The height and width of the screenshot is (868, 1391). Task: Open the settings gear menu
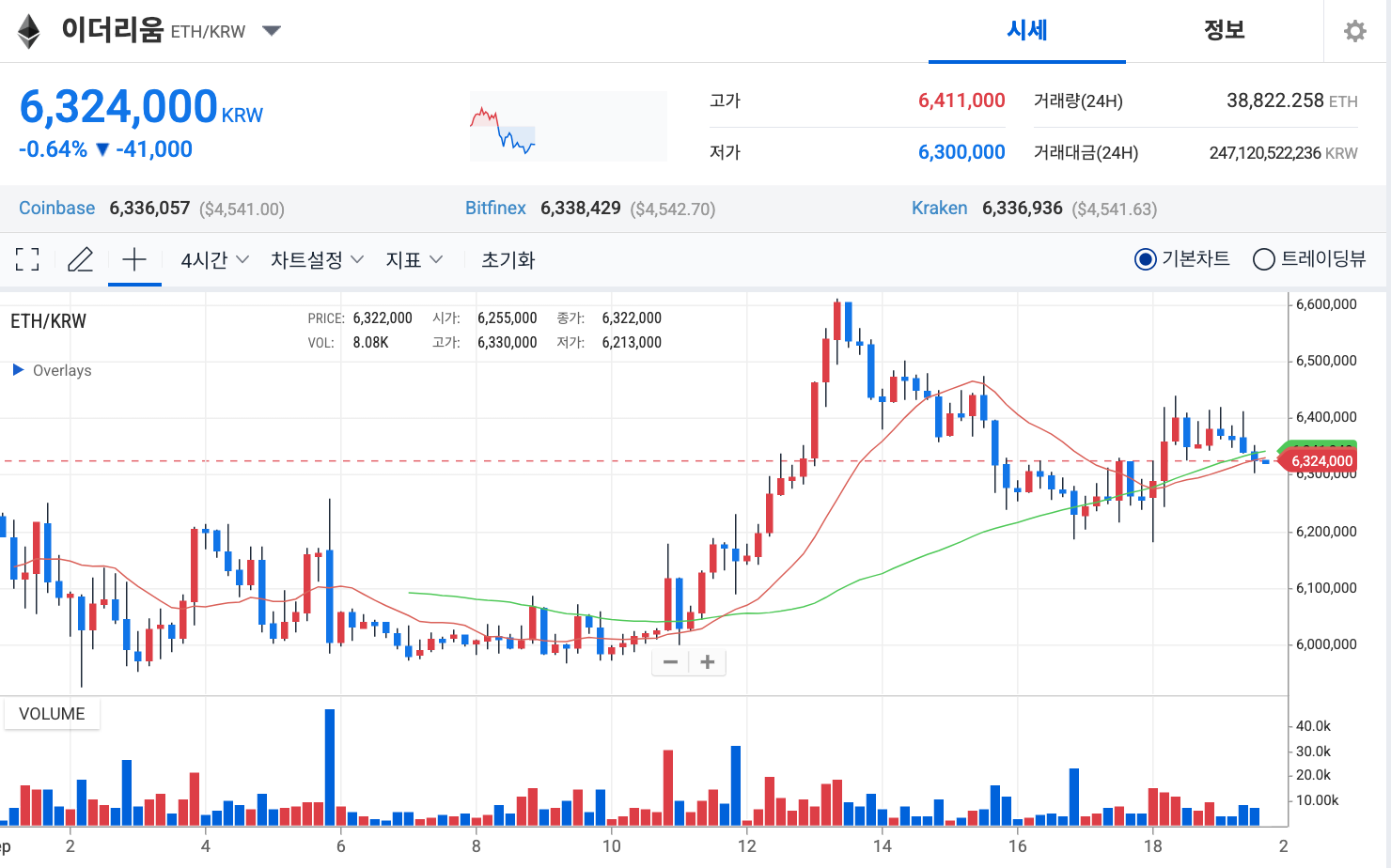(1354, 30)
